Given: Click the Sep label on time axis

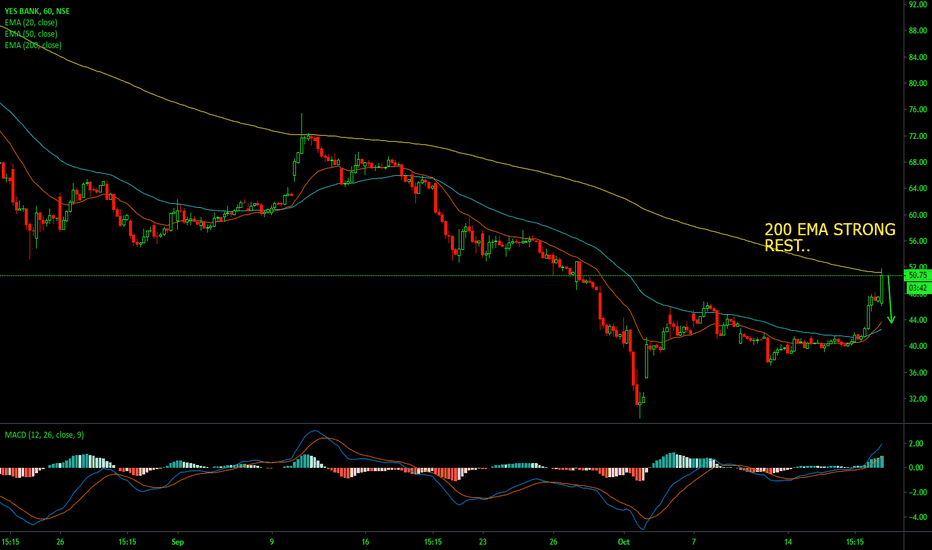Looking at the screenshot, I should [x=178, y=542].
